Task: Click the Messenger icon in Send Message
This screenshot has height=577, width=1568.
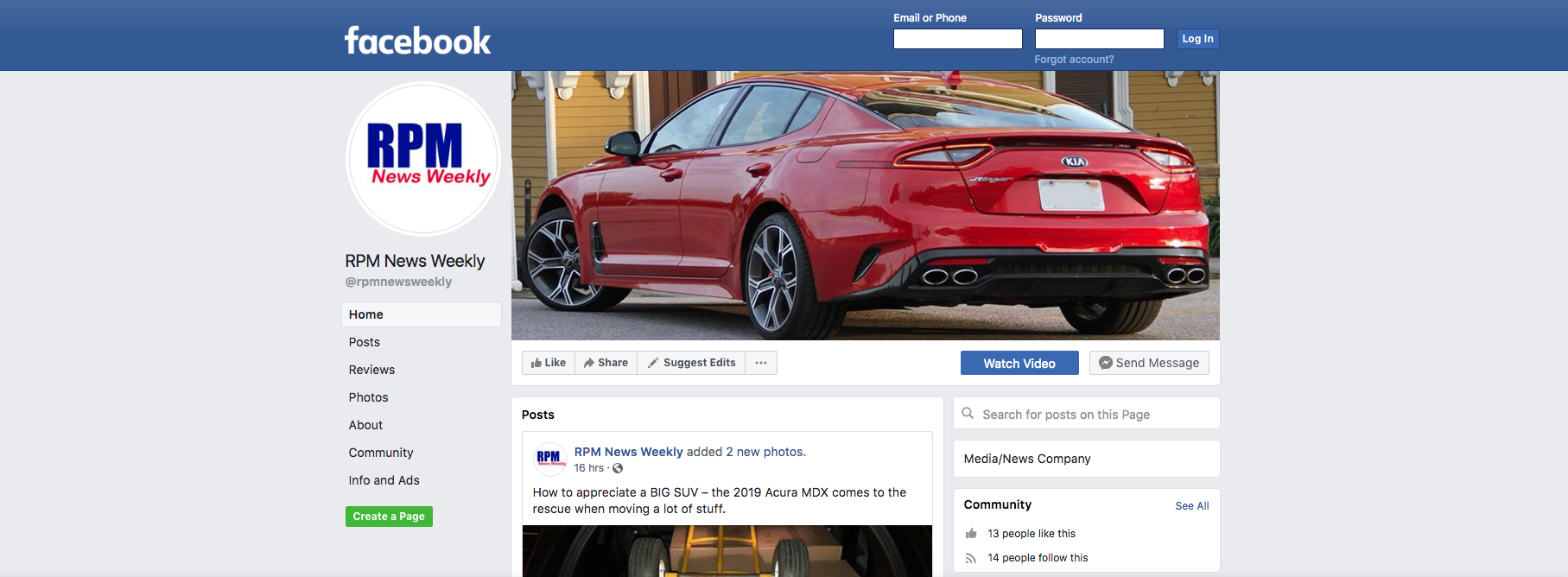Action: pos(1105,363)
